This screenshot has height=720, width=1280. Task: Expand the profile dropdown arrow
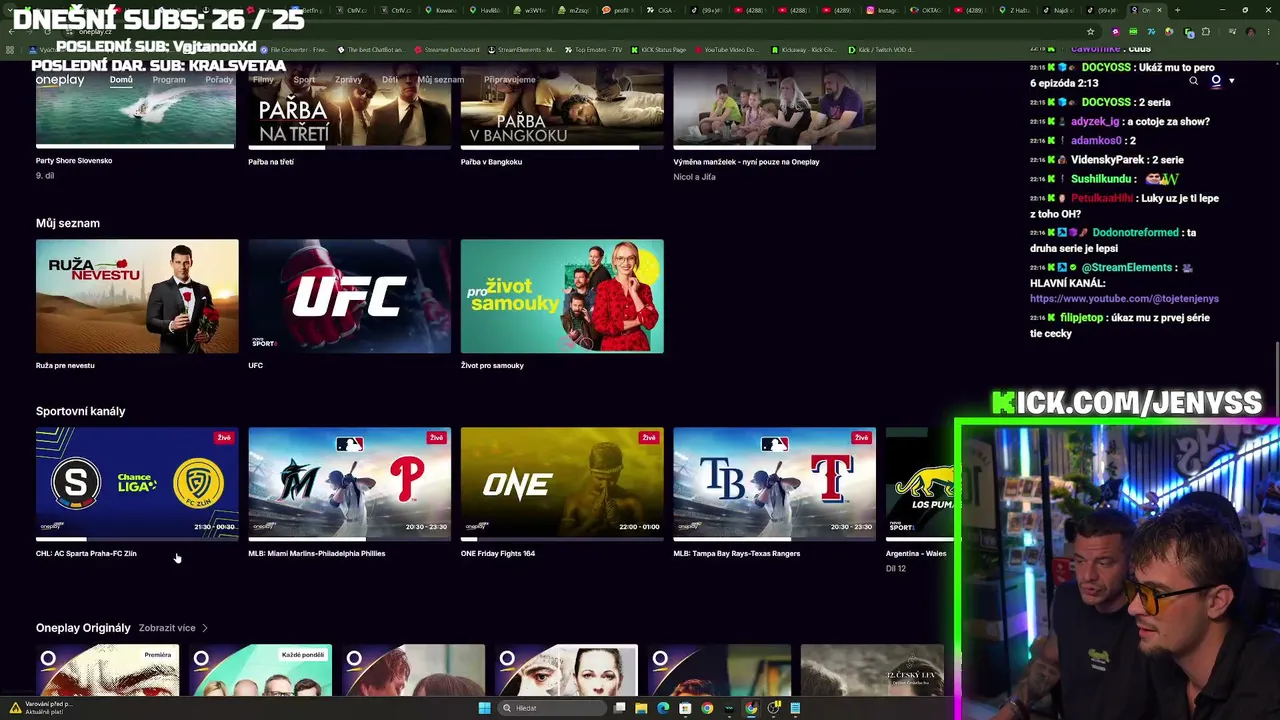pos(1231,81)
